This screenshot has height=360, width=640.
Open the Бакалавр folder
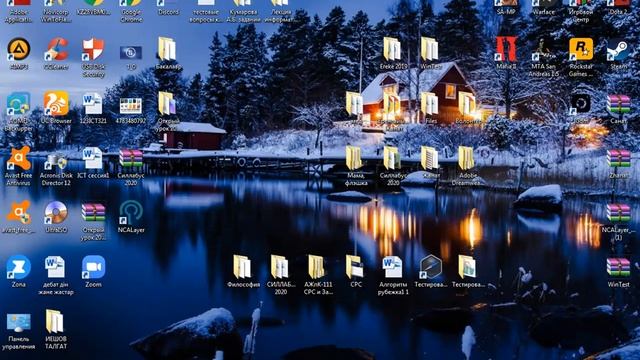click(168, 49)
